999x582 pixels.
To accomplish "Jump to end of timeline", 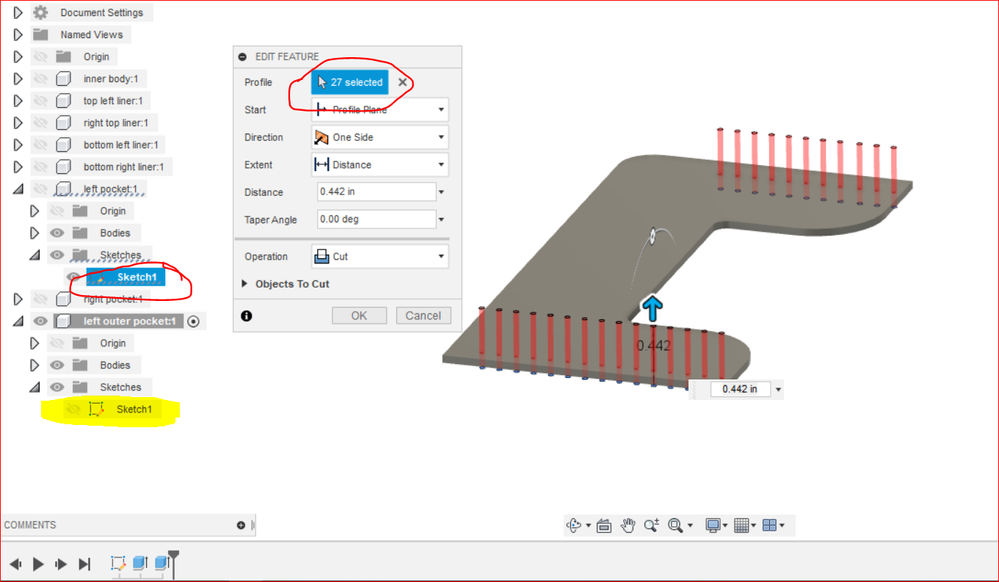I will (84, 564).
